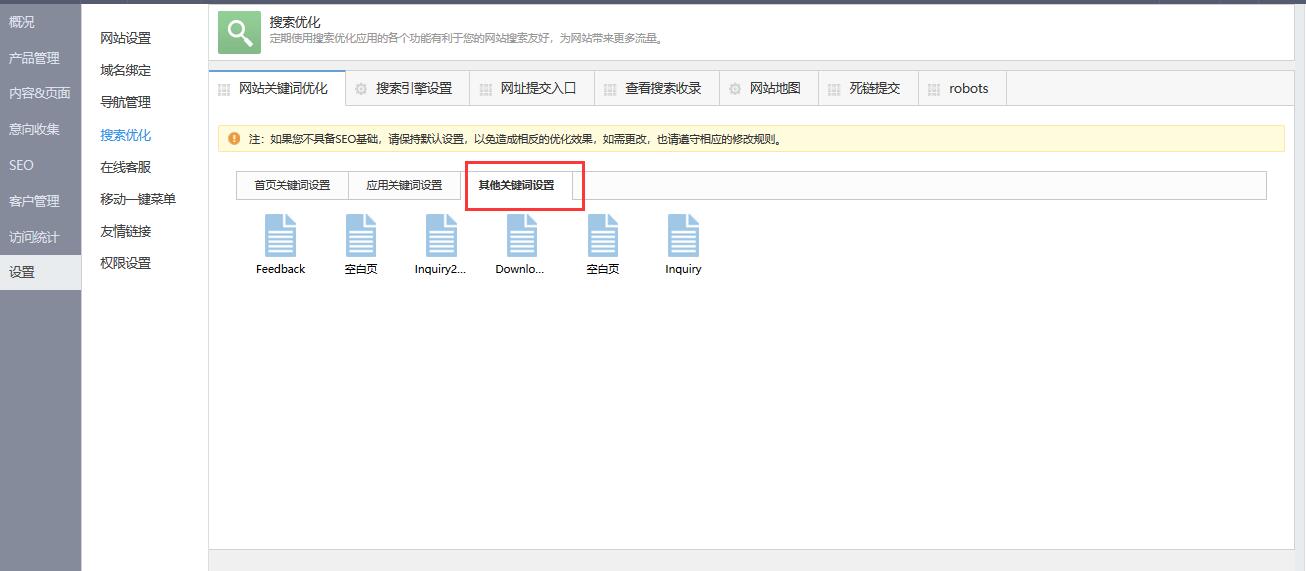Open 内容&页面 in left sidebar
This screenshot has height=571, width=1306.
[x=41, y=93]
